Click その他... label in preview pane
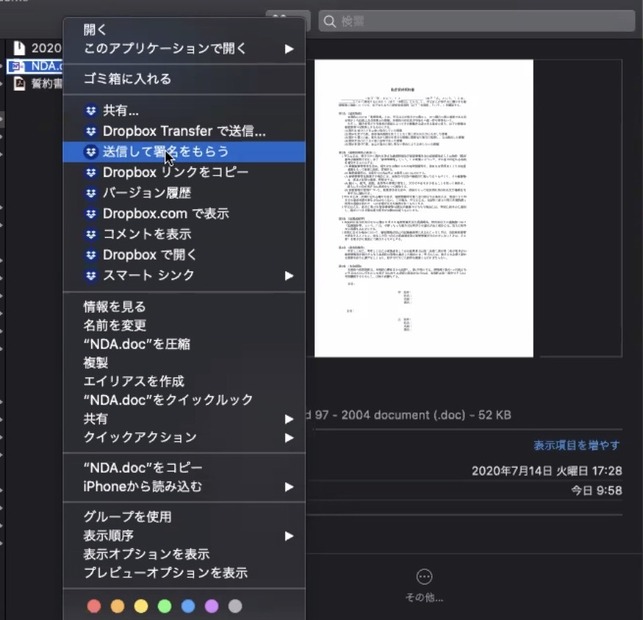 [x=424, y=597]
